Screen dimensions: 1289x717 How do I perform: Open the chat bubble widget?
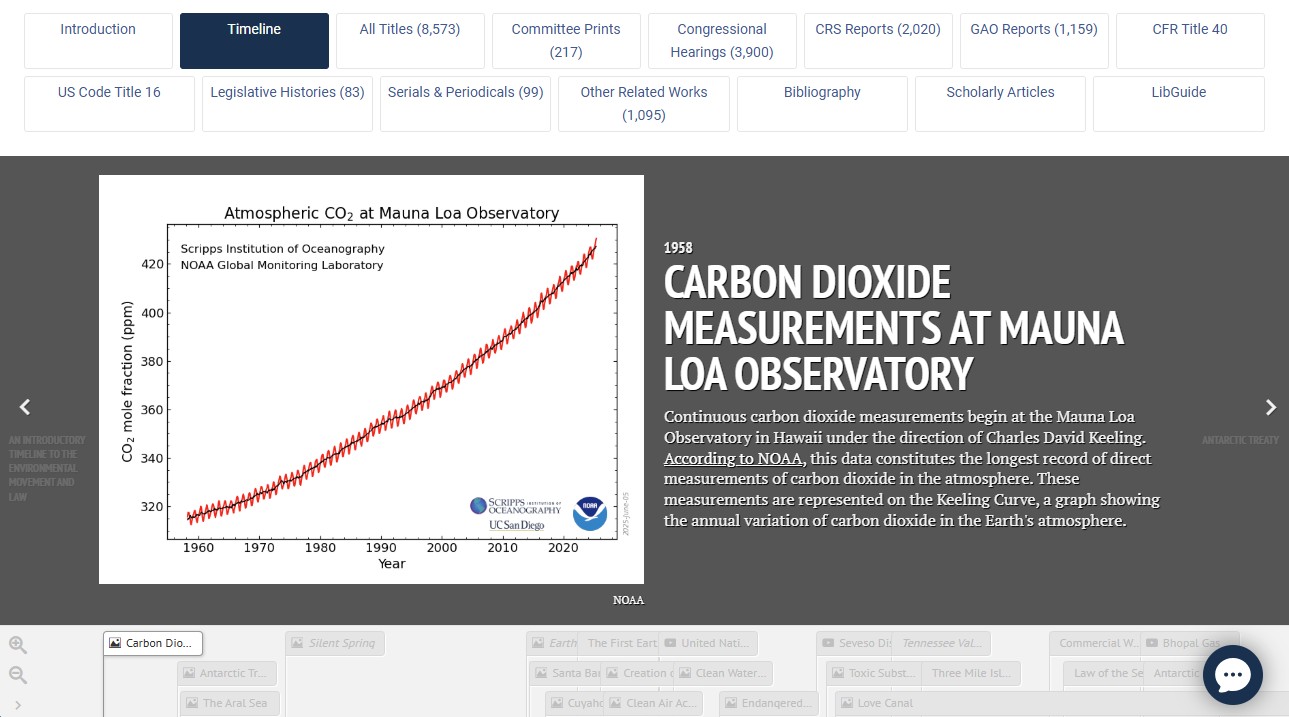[x=1232, y=674]
